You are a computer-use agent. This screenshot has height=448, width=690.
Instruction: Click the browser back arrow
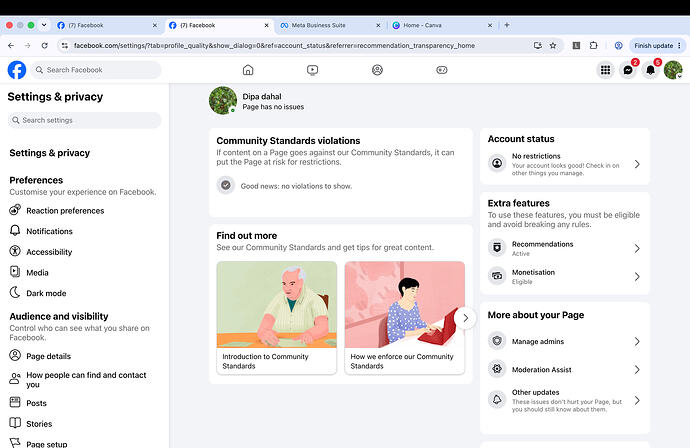click(x=11, y=45)
